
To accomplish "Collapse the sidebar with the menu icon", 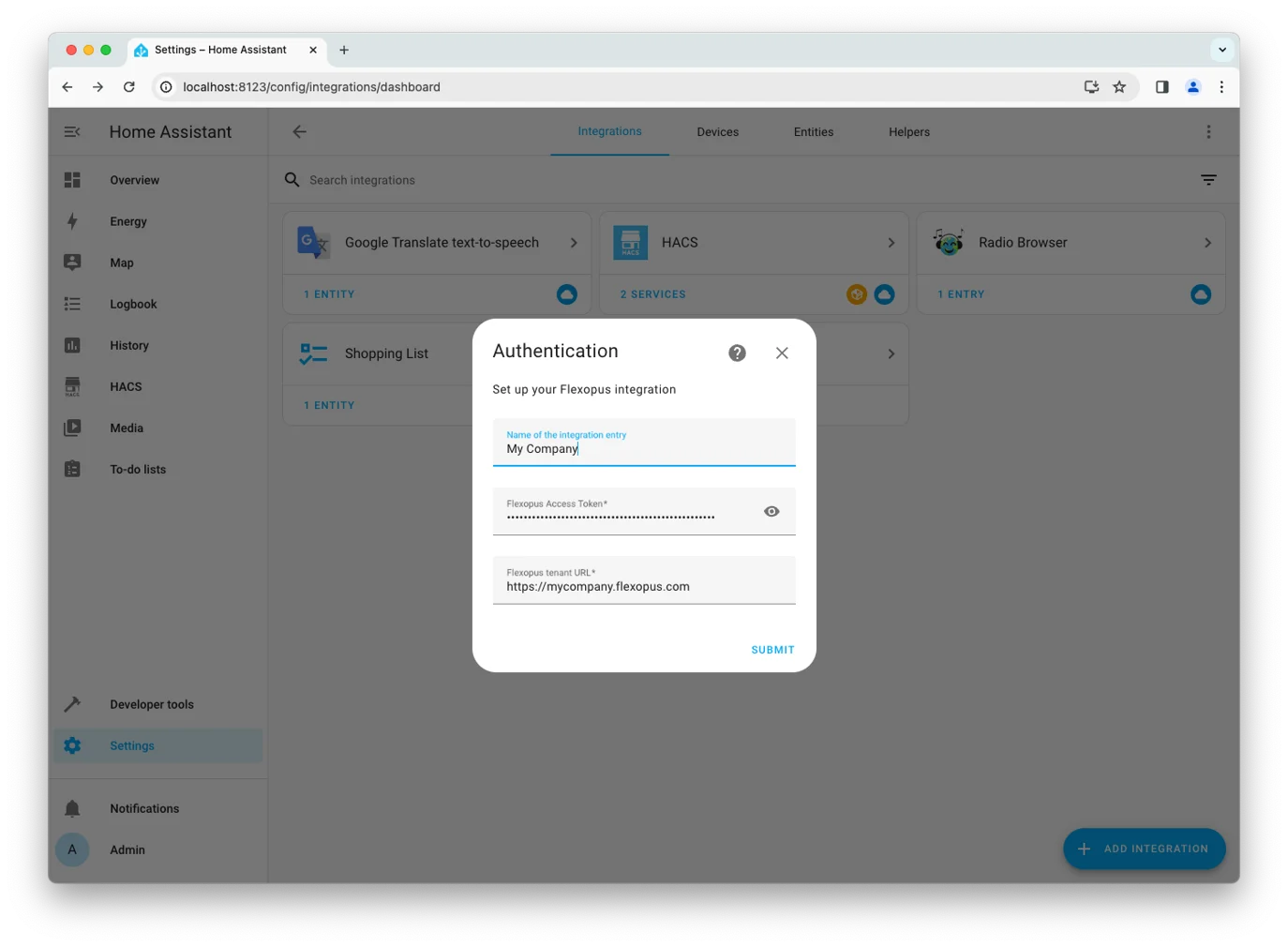I will [x=72, y=132].
